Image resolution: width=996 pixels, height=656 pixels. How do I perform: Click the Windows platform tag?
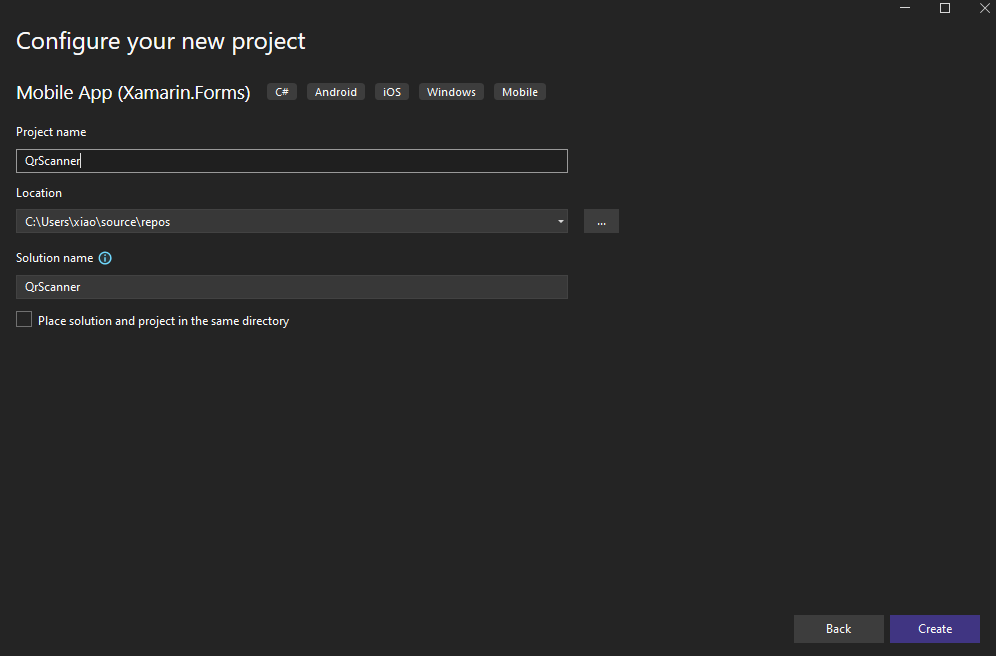(451, 92)
